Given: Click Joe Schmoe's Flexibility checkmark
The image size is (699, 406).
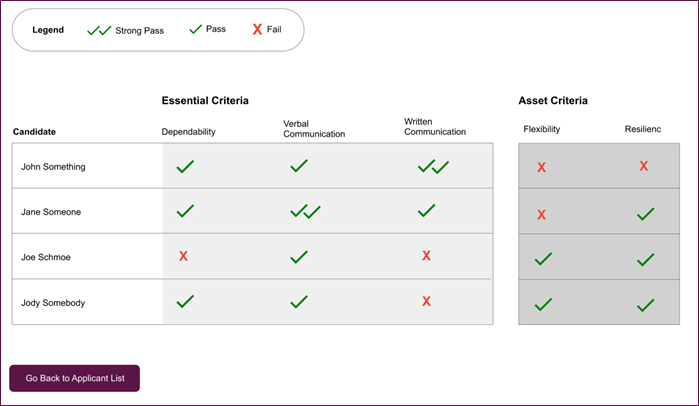Looking at the screenshot, I should click(543, 258).
